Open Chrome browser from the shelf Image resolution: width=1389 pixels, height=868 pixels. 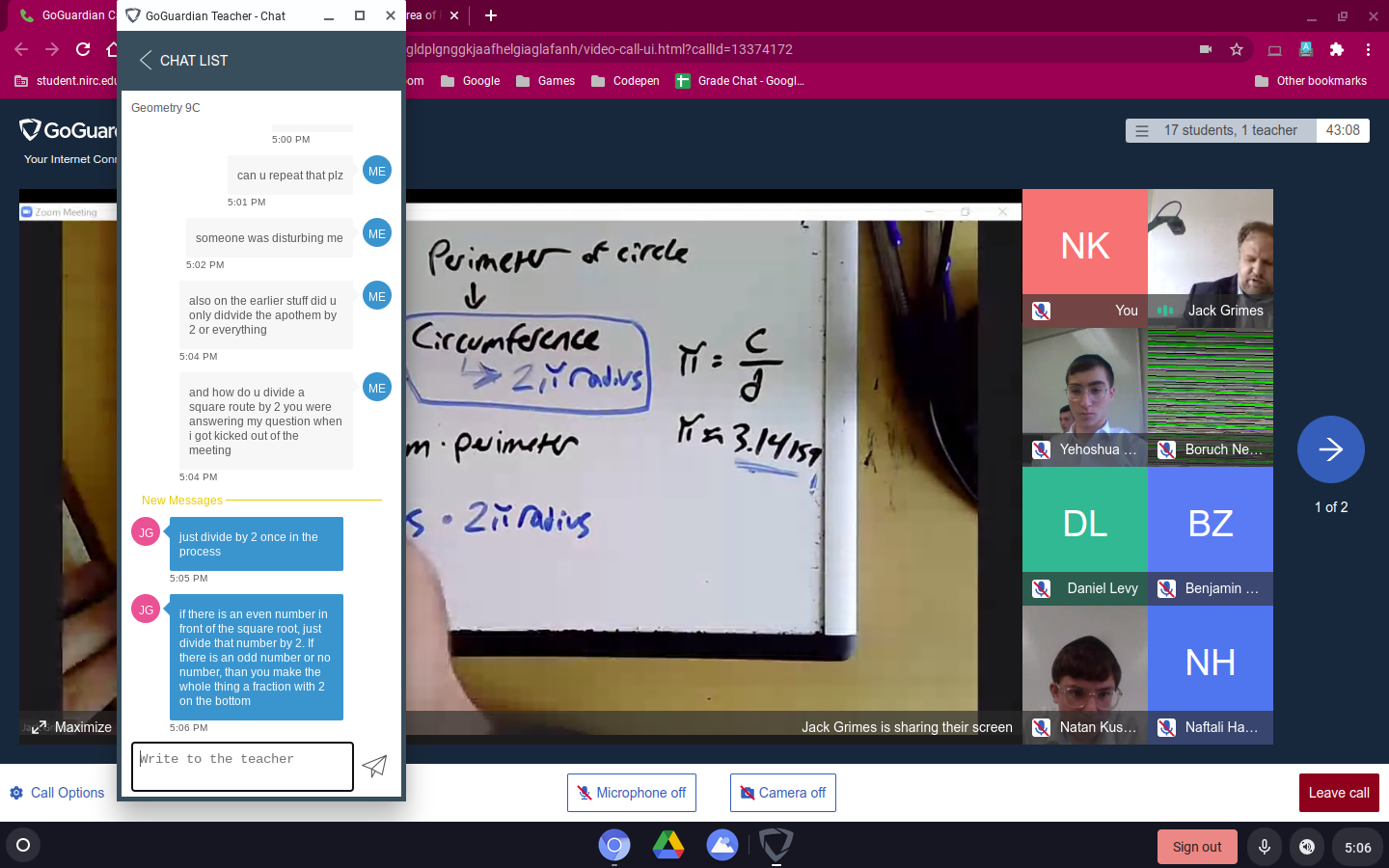(613, 846)
